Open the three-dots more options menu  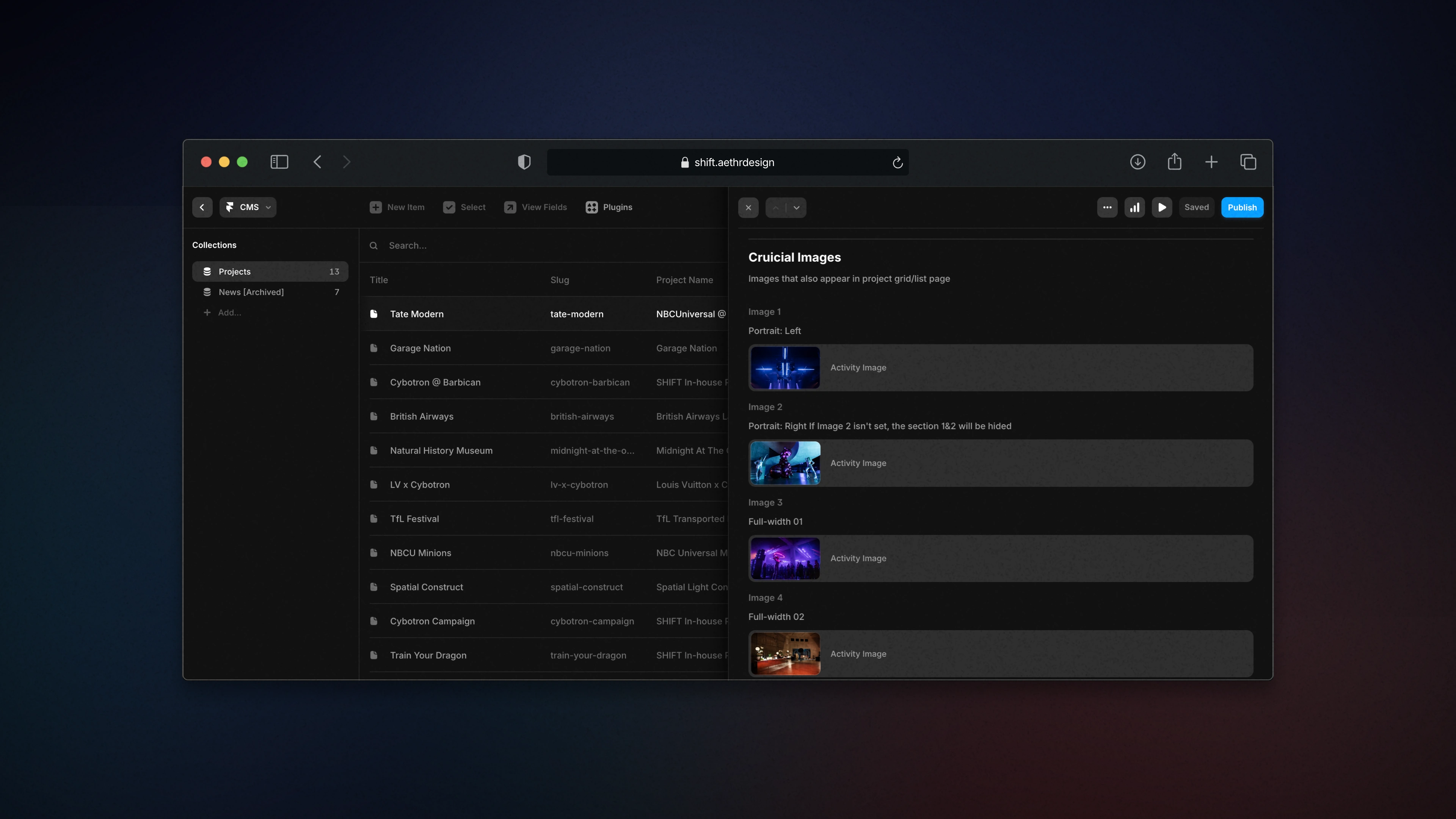click(1107, 207)
